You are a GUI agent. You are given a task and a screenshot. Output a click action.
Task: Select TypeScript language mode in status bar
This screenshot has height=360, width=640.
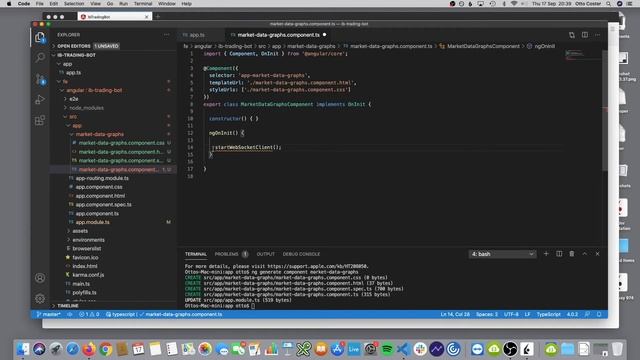pos(549,314)
